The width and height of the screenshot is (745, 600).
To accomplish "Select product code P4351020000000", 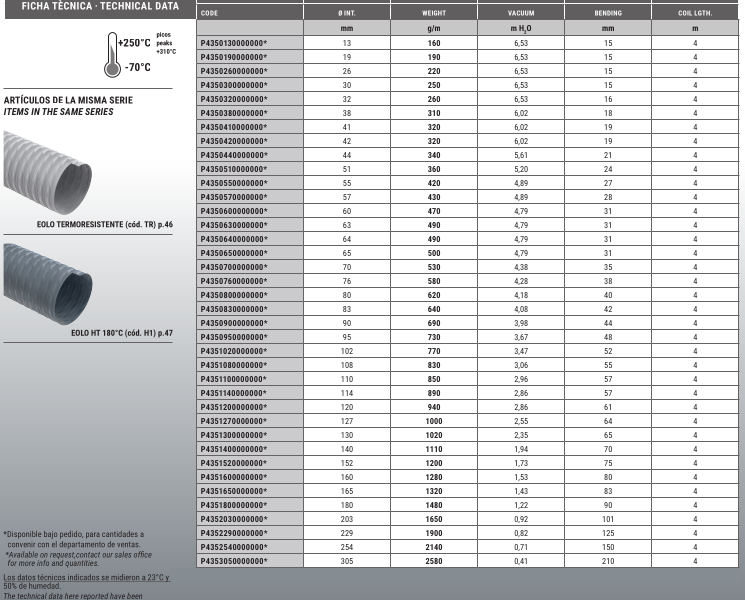I will coord(234,353).
